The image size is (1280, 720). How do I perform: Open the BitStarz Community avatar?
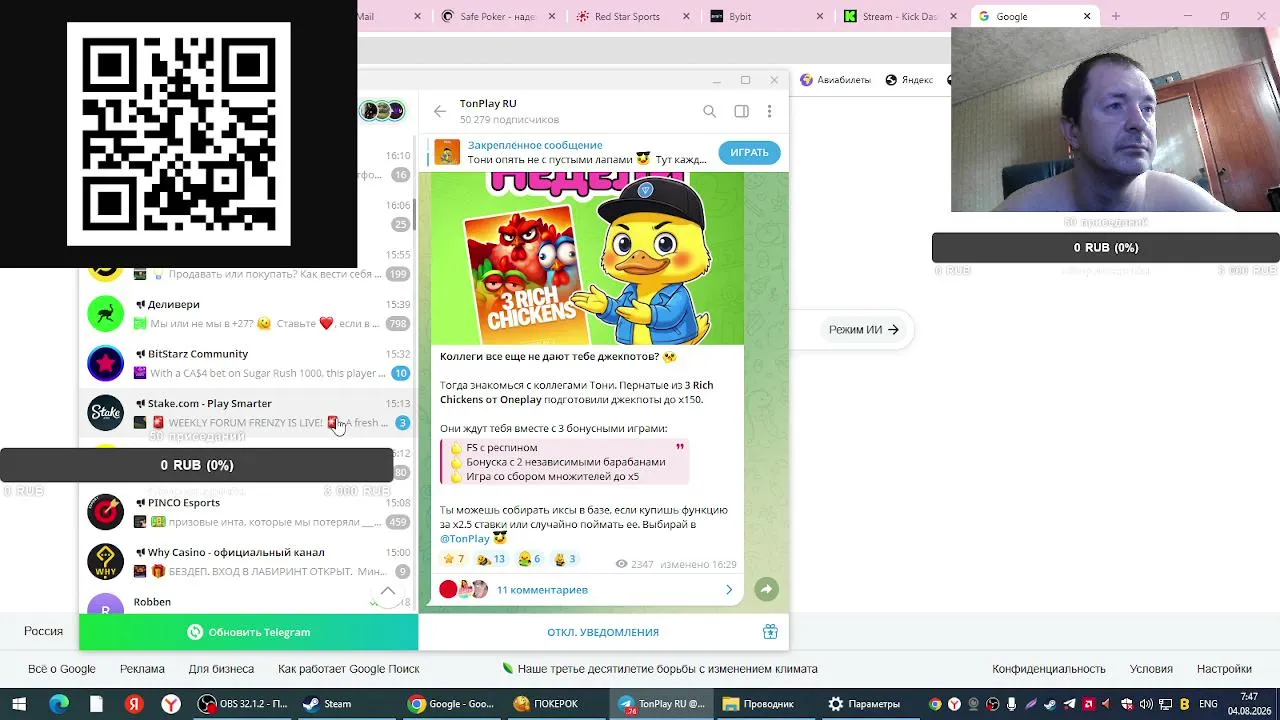(x=105, y=363)
